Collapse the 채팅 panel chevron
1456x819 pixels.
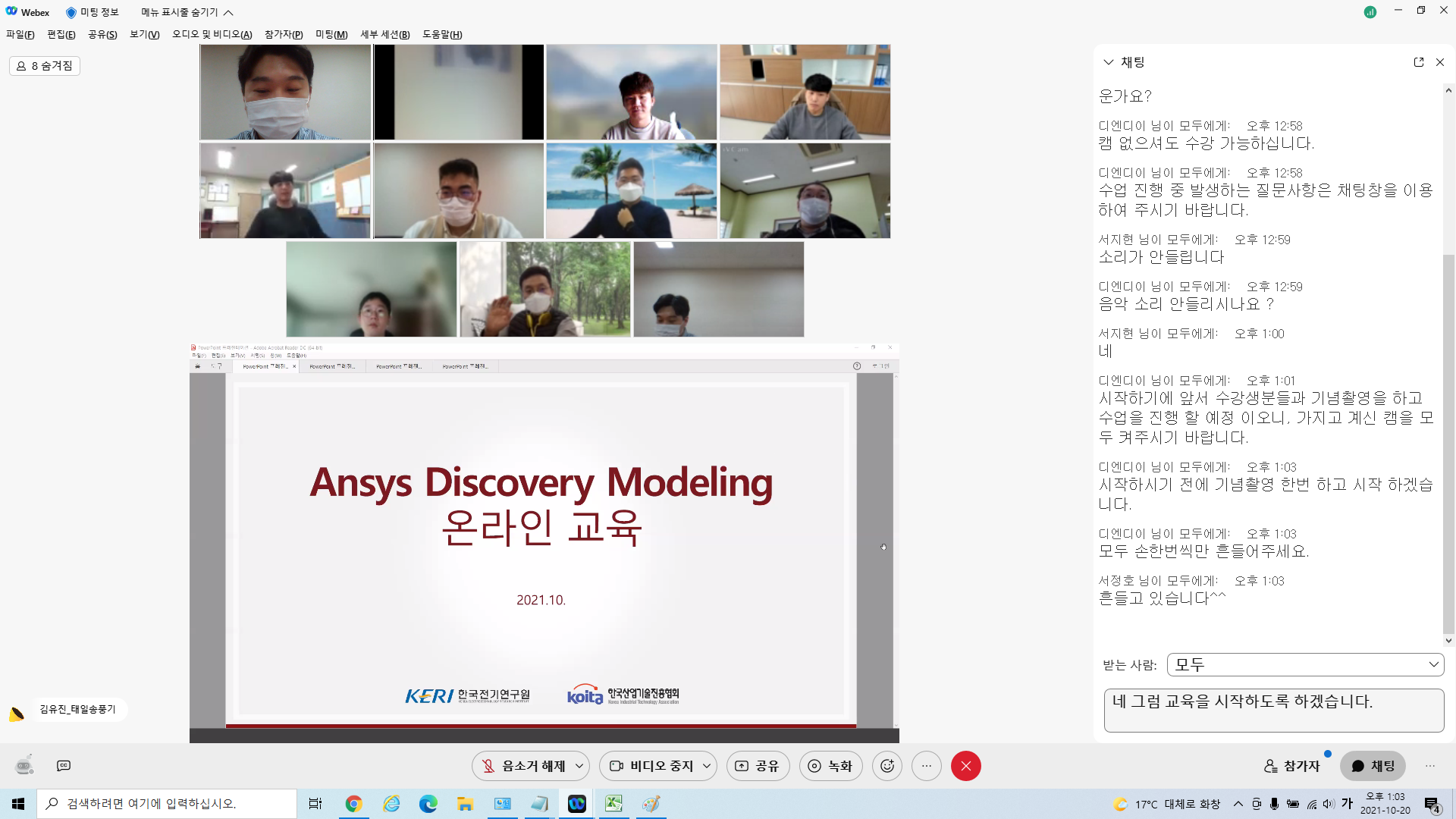click(x=1109, y=62)
